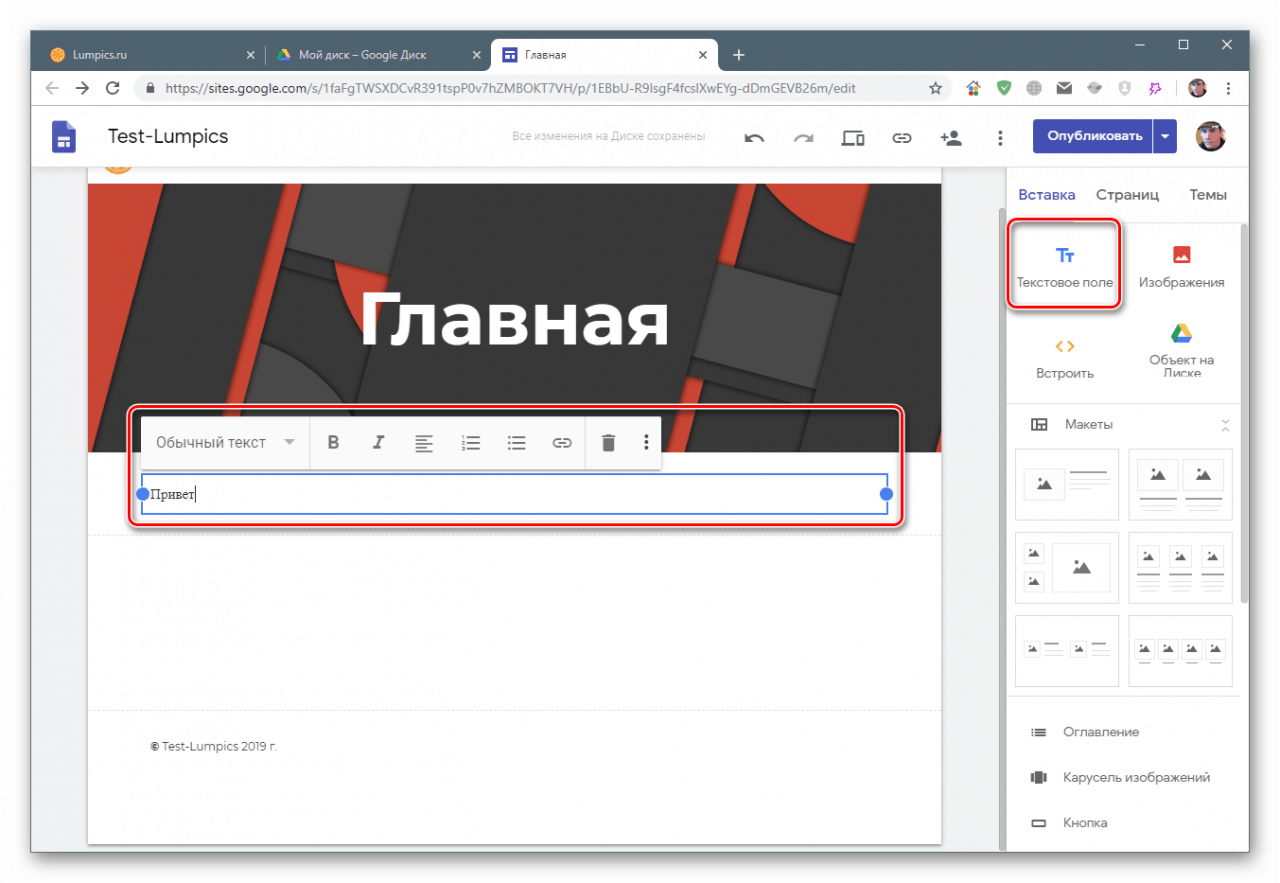
Task: Open the device preview mode
Action: point(853,138)
